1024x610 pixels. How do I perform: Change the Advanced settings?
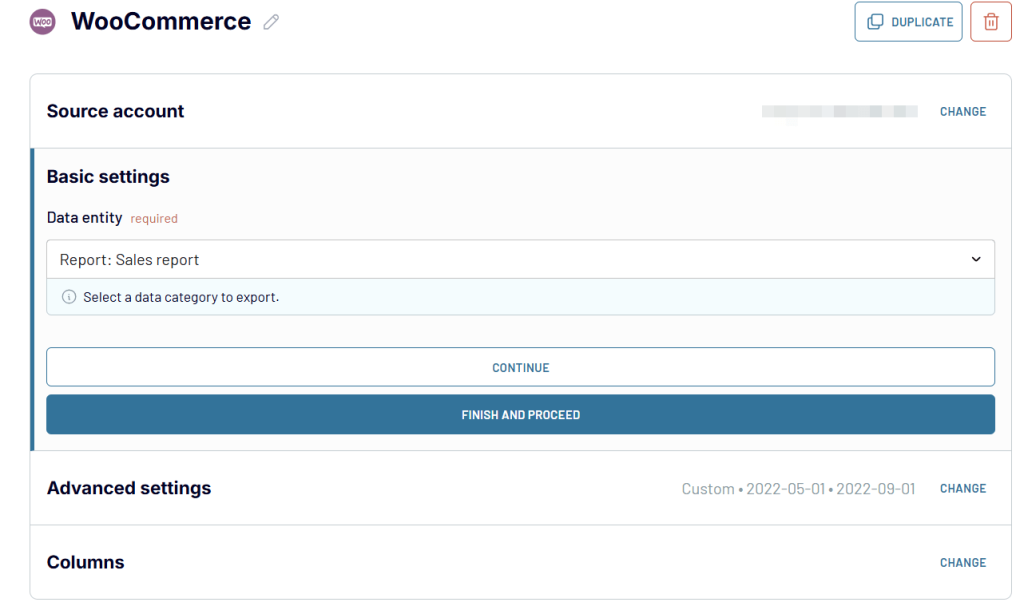[963, 489]
